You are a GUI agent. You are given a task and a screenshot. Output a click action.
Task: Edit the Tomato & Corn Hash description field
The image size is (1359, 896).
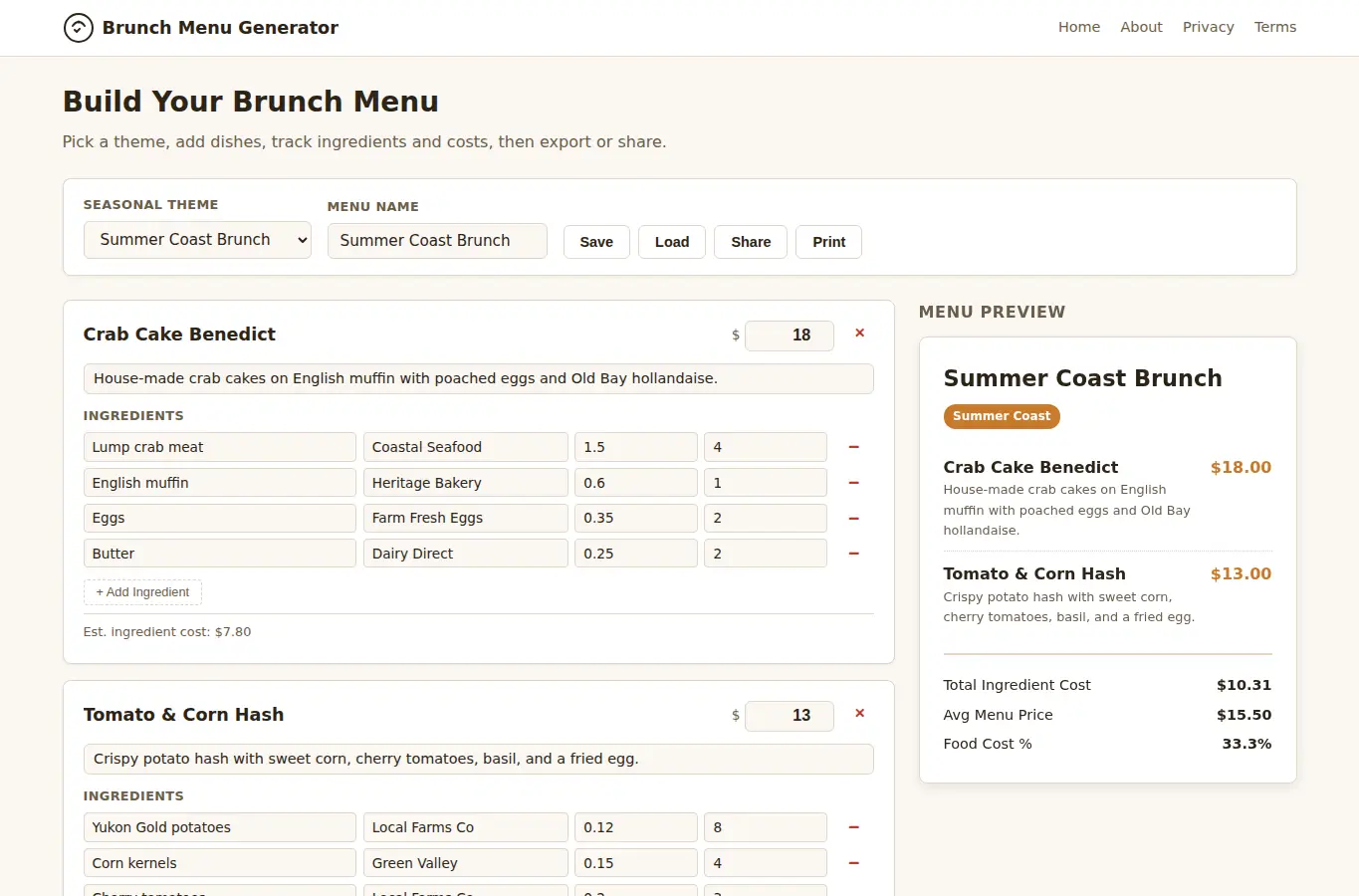tap(479, 759)
